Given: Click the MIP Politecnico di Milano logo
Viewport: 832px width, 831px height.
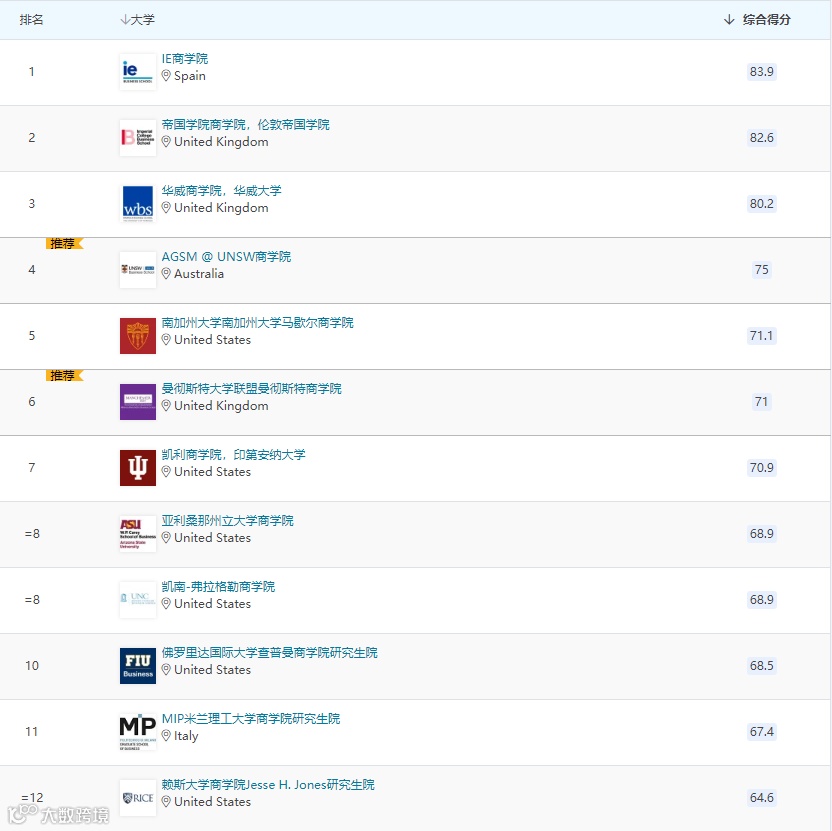Looking at the screenshot, I should (137, 731).
